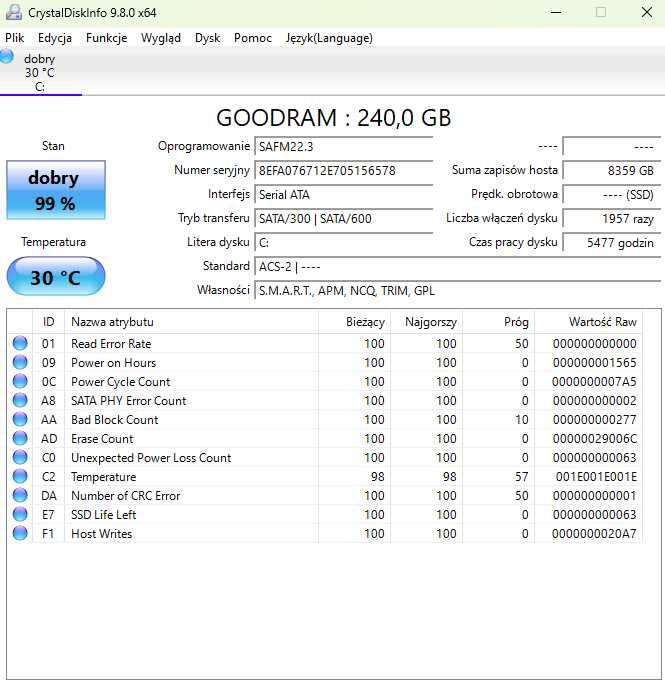Select the SATA PHY Error Count attribute name
Viewport: 665px width, 684px height.
tap(129, 400)
